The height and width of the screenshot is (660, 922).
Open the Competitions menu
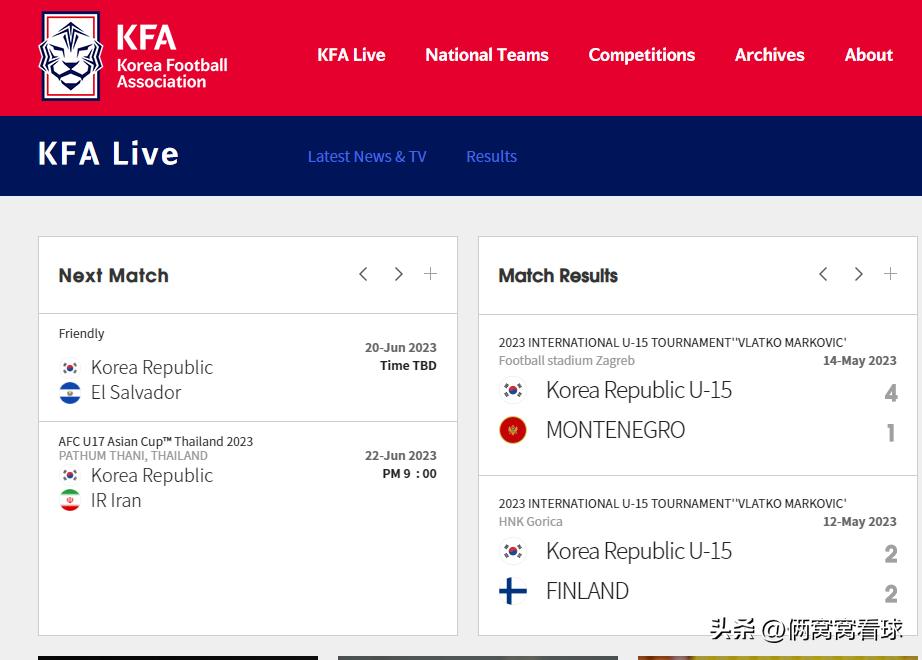coord(641,55)
